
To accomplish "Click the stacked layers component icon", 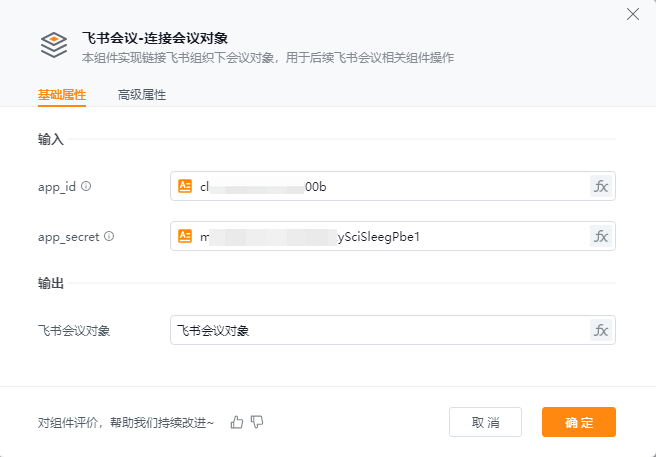I will pos(53,45).
